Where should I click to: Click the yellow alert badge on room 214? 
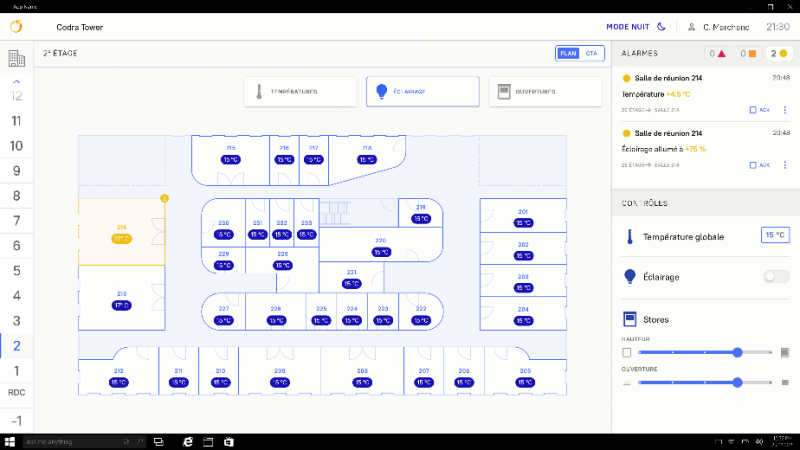(164, 198)
